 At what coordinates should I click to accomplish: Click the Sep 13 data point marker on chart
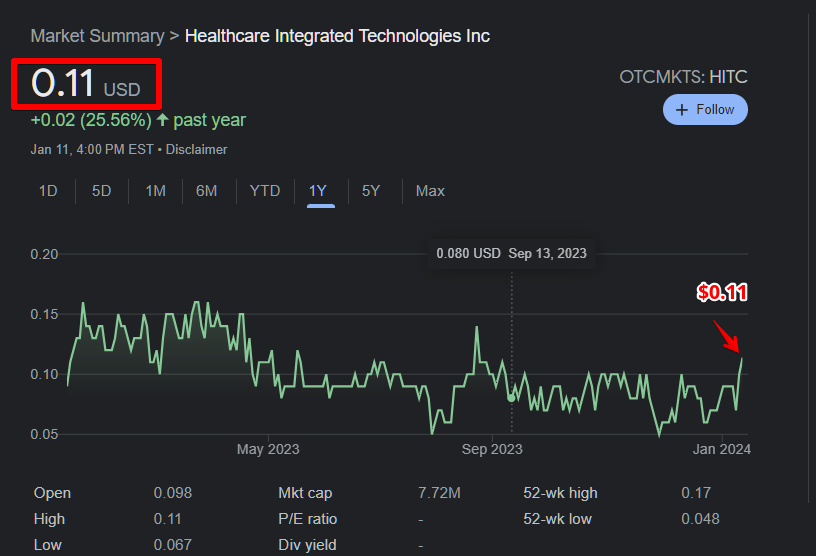pos(512,398)
